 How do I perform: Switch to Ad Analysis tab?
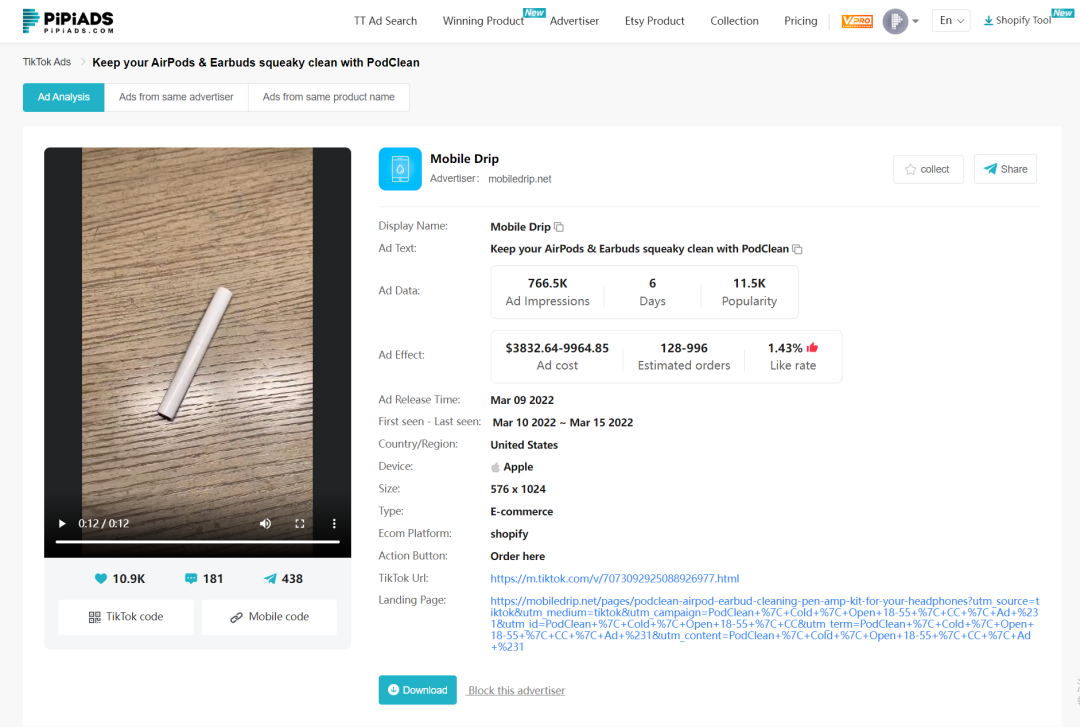(63, 97)
